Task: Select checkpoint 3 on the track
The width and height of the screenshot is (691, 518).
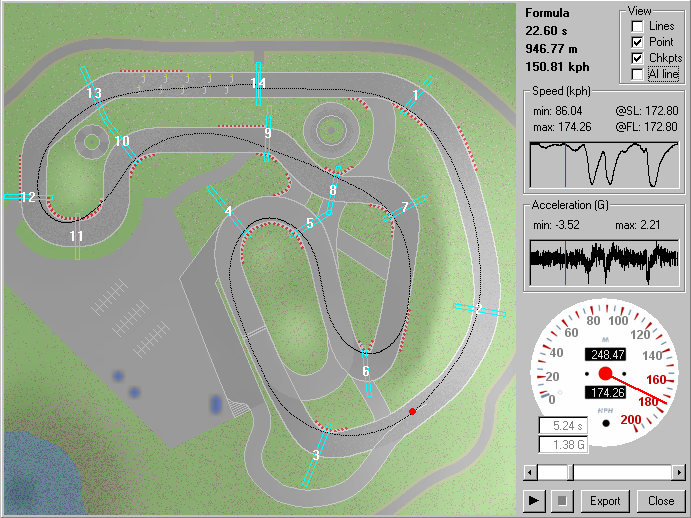Action: coord(316,455)
